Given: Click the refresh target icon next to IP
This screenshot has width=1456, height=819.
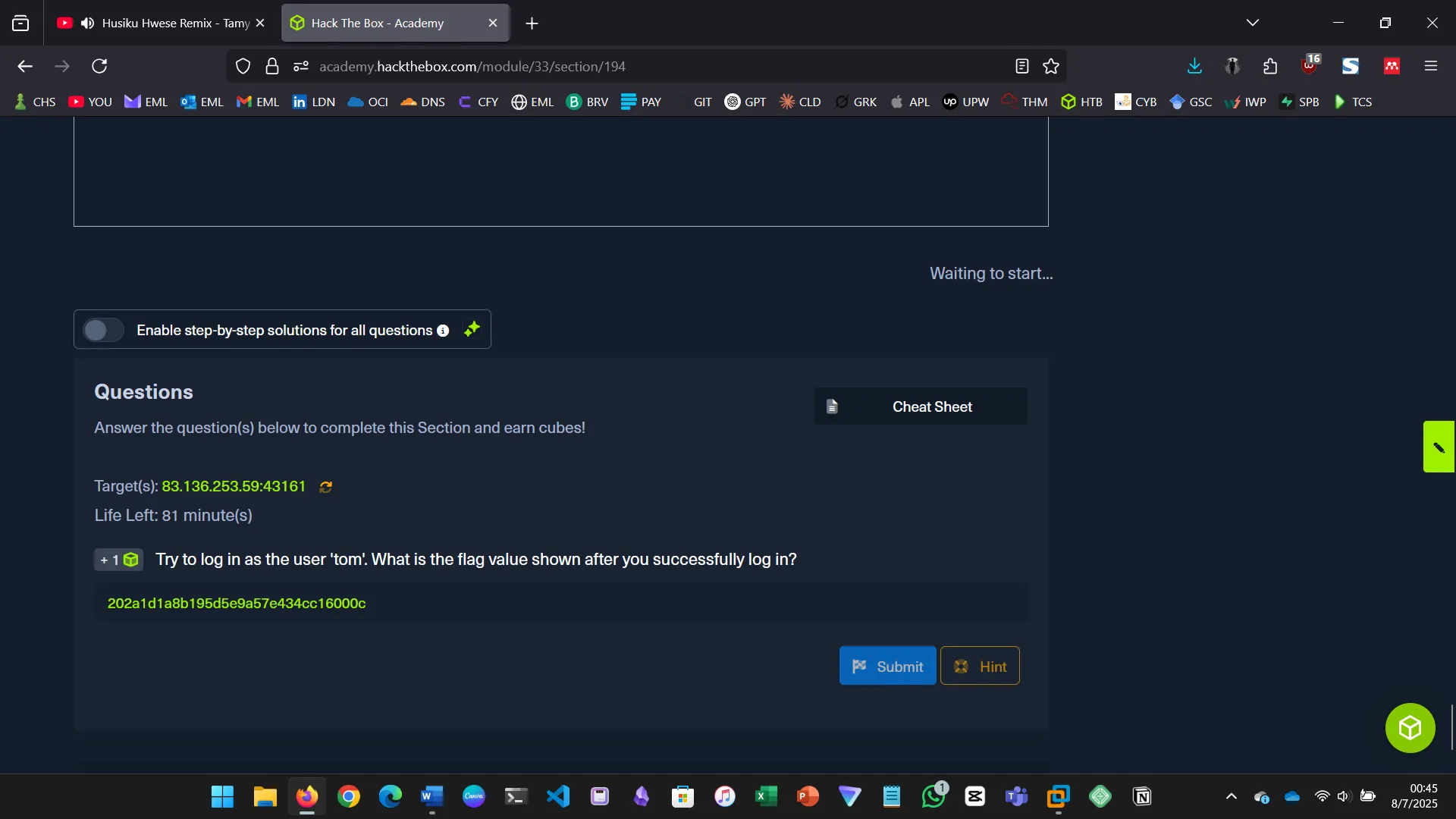Looking at the screenshot, I should [x=326, y=487].
